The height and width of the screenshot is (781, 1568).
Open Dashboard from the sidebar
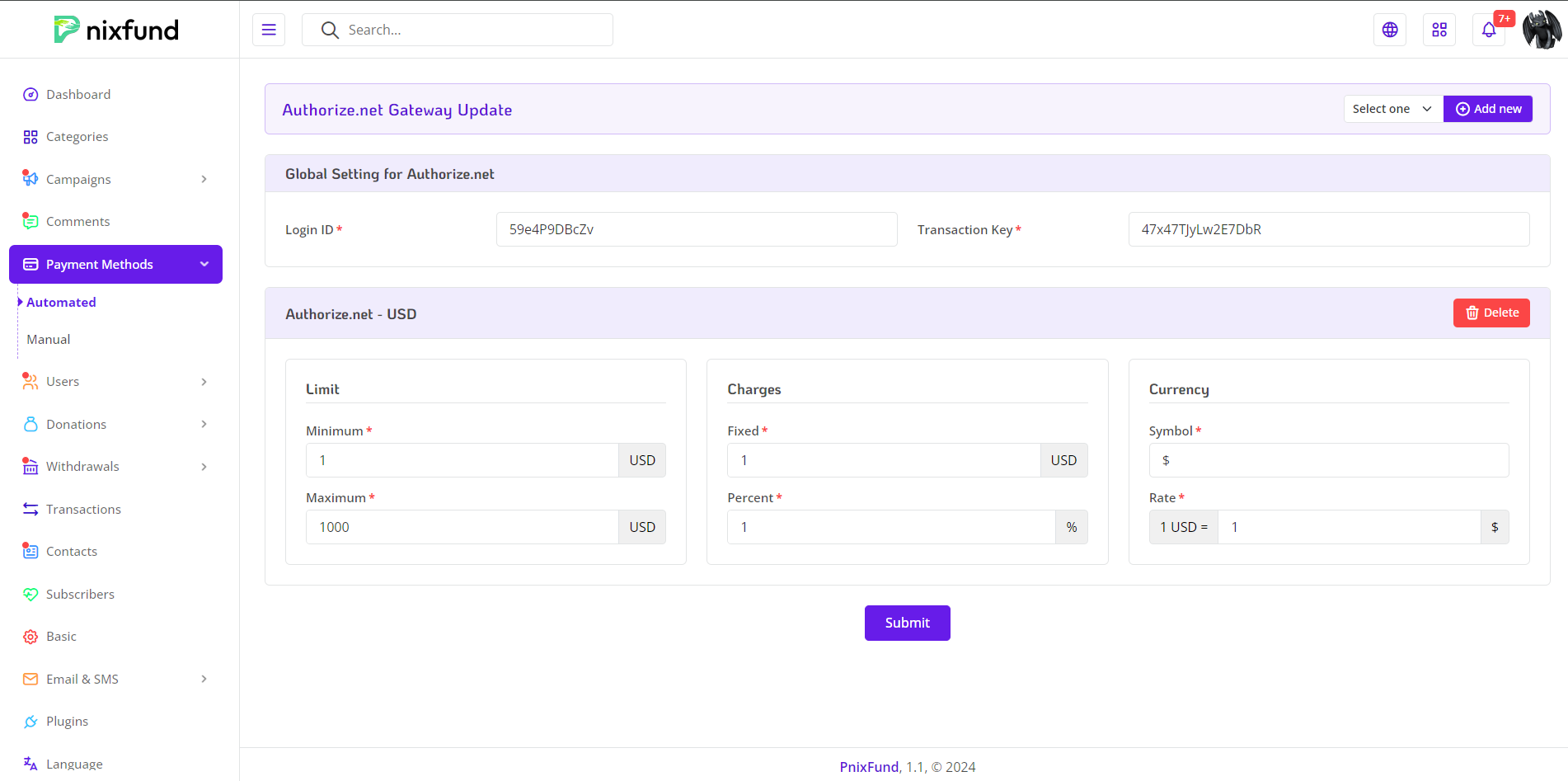pyautogui.click(x=78, y=95)
